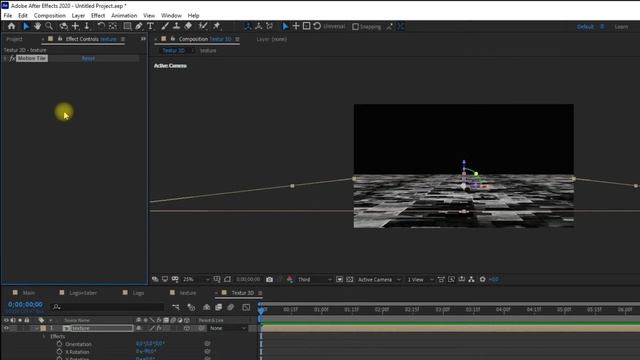
Task: Click the show channel color icon
Action: tap(289, 280)
